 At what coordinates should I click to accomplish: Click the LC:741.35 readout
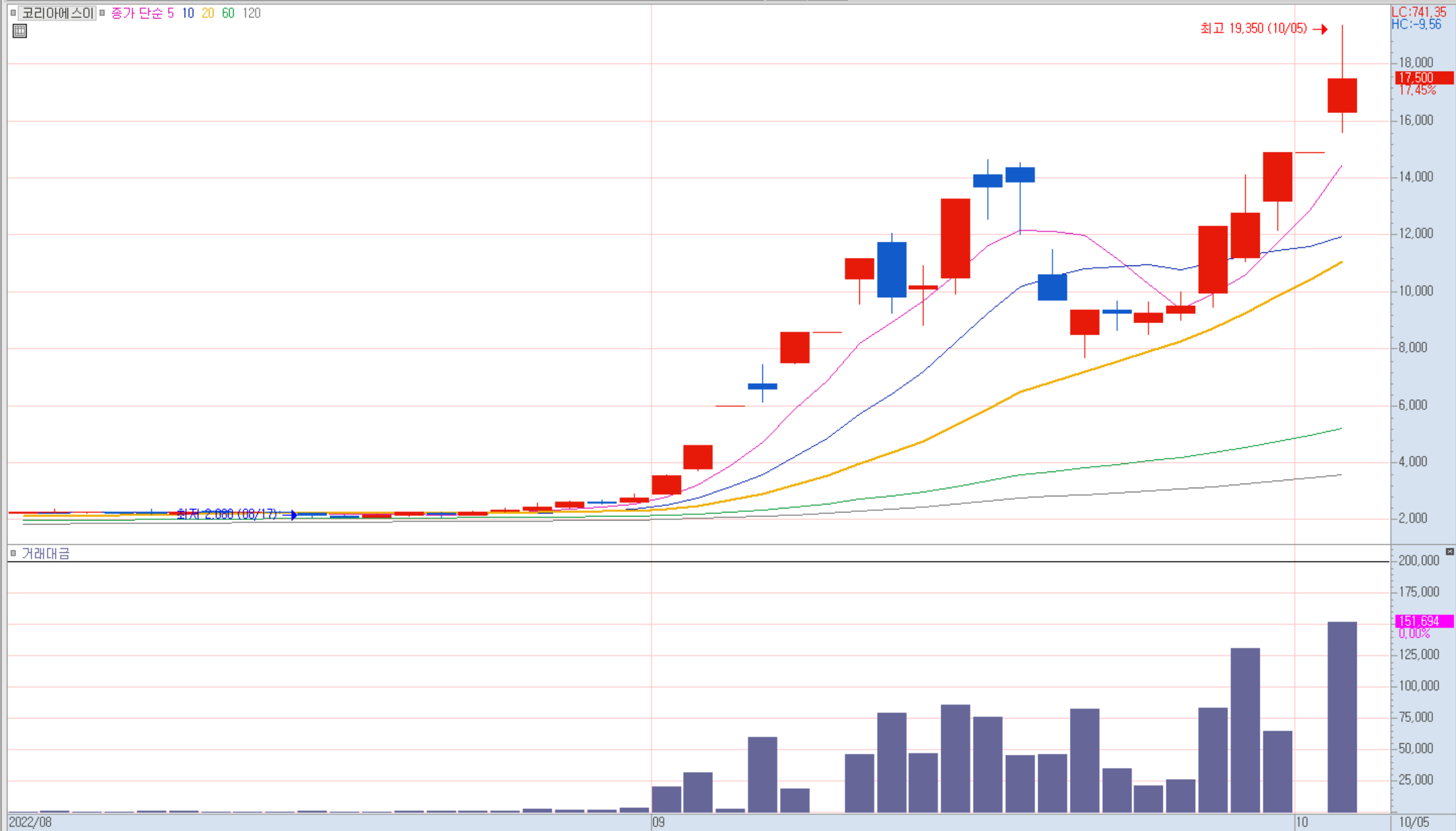coord(1418,12)
